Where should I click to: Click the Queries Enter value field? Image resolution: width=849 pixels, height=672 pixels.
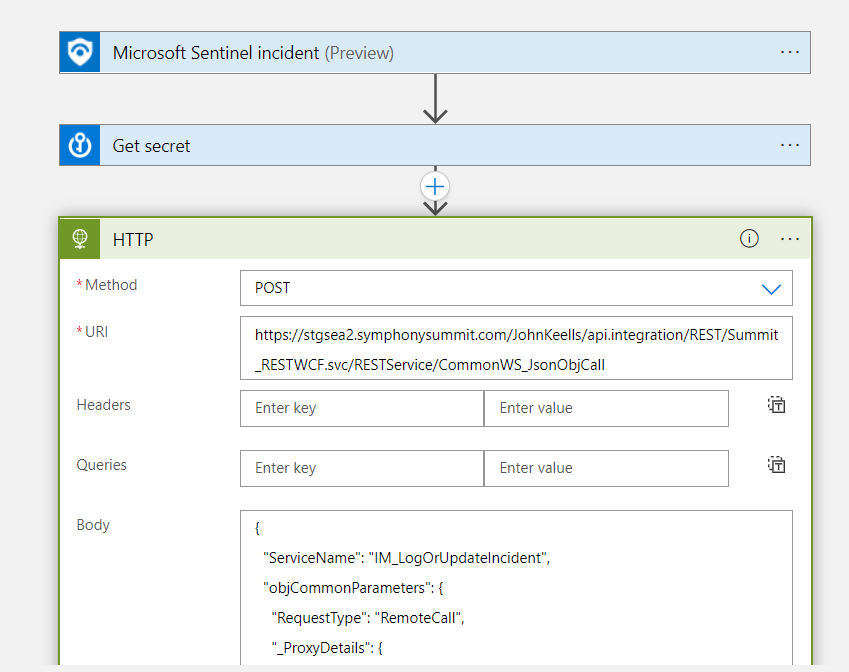point(606,468)
